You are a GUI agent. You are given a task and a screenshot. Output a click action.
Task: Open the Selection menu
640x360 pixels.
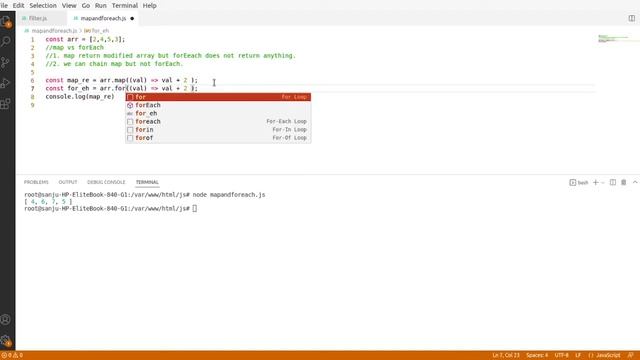coord(43,5)
